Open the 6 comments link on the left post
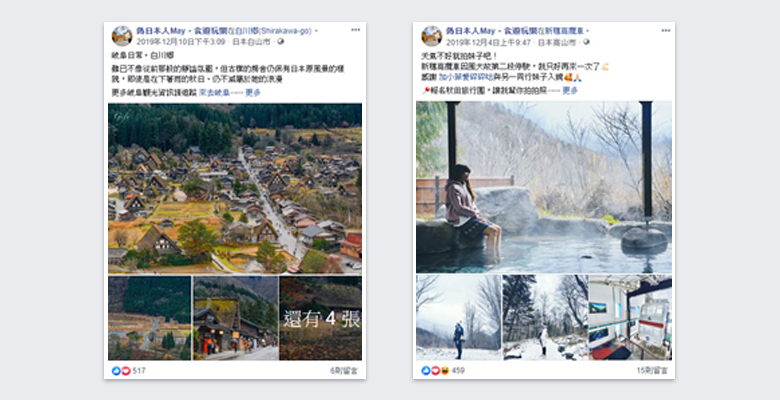Screen dimensions: 780x400 (344, 371)
